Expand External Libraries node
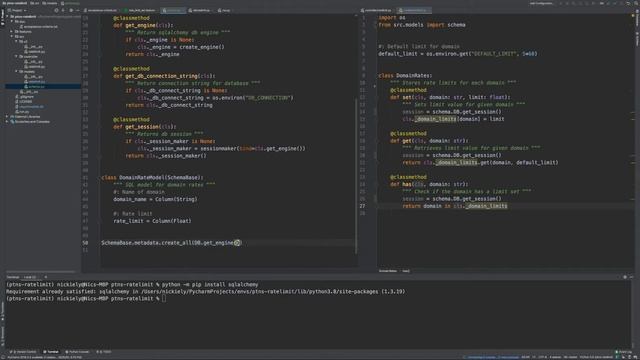This screenshot has height=360, width=640. pyautogui.click(x=7, y=117)
